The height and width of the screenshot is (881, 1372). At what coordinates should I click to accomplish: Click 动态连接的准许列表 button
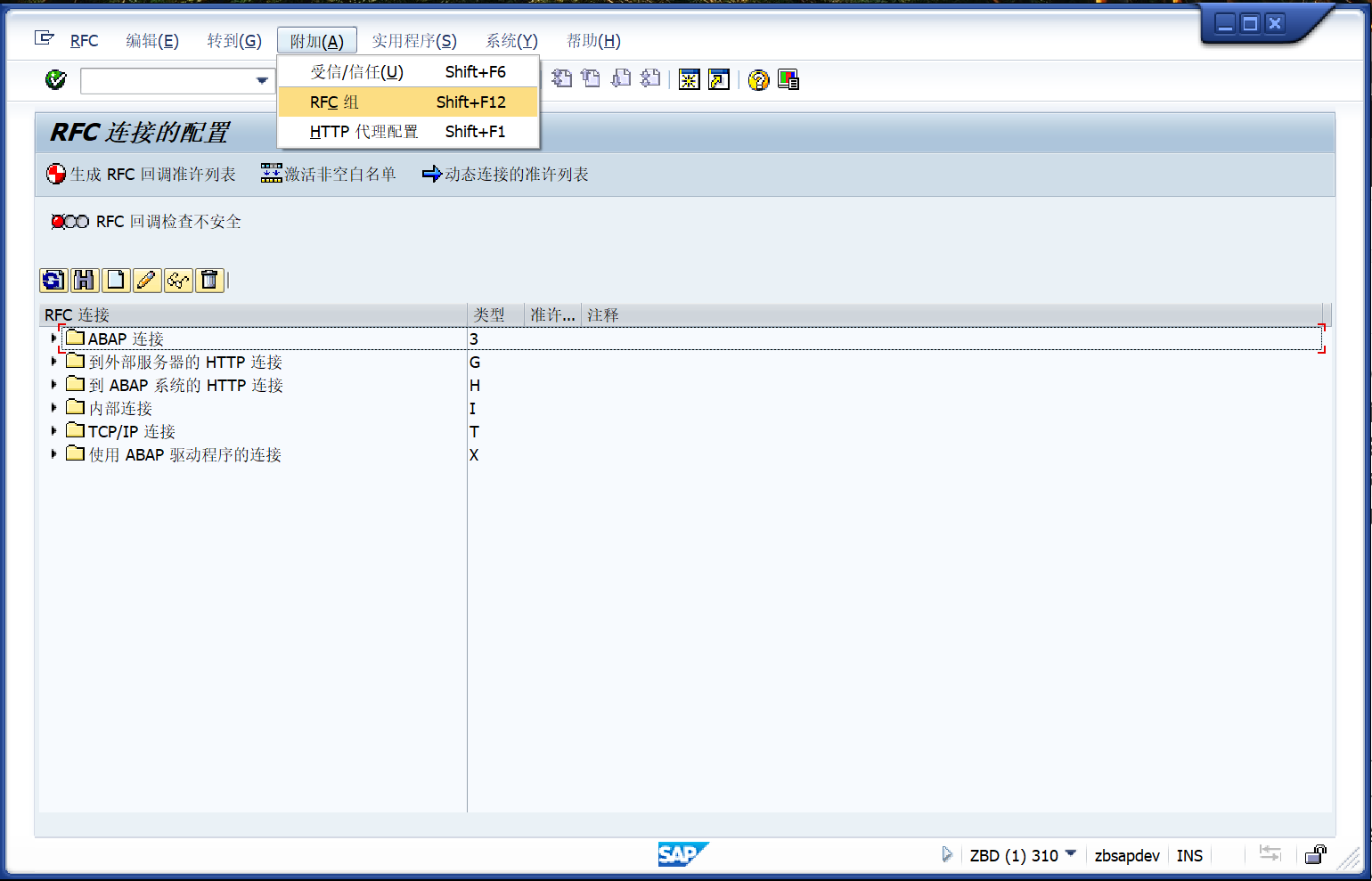point(505,175)
